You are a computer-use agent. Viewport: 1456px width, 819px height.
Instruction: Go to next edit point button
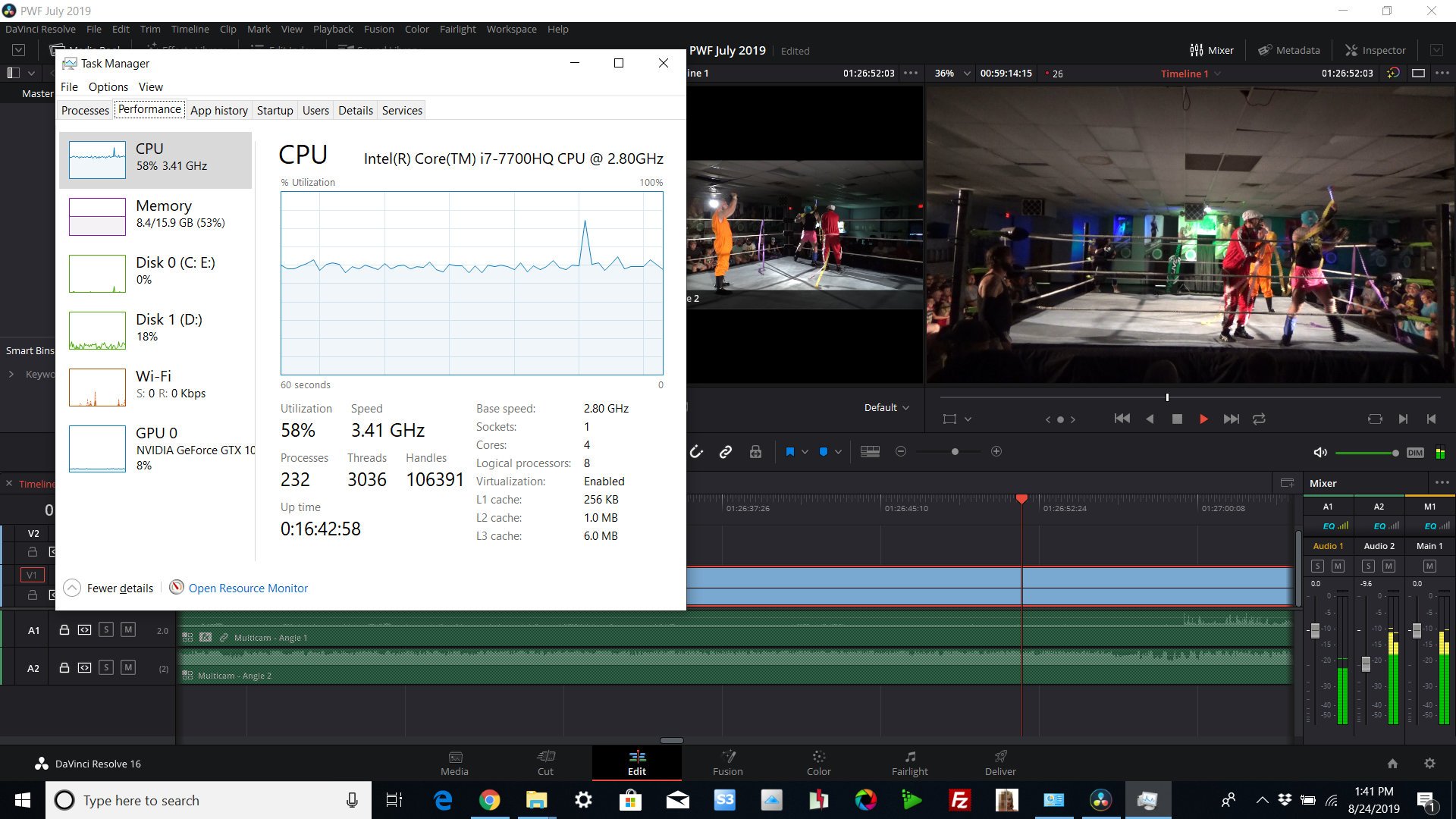(1403, 419)
